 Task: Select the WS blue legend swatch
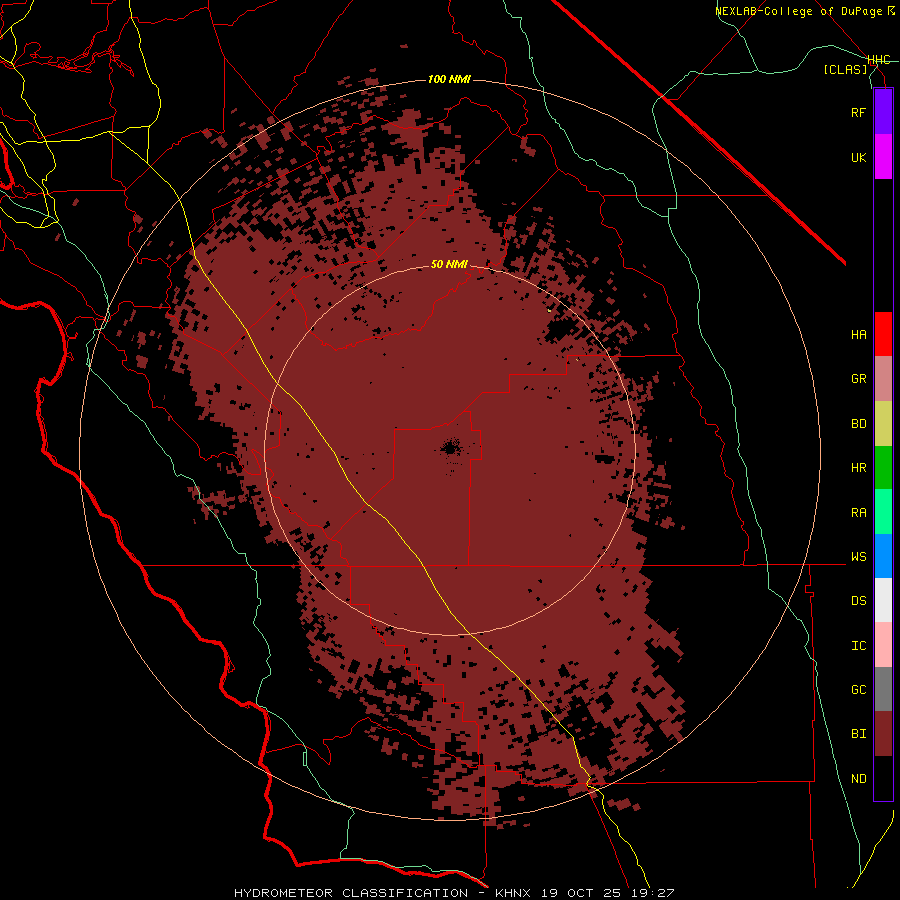(883, 556)
